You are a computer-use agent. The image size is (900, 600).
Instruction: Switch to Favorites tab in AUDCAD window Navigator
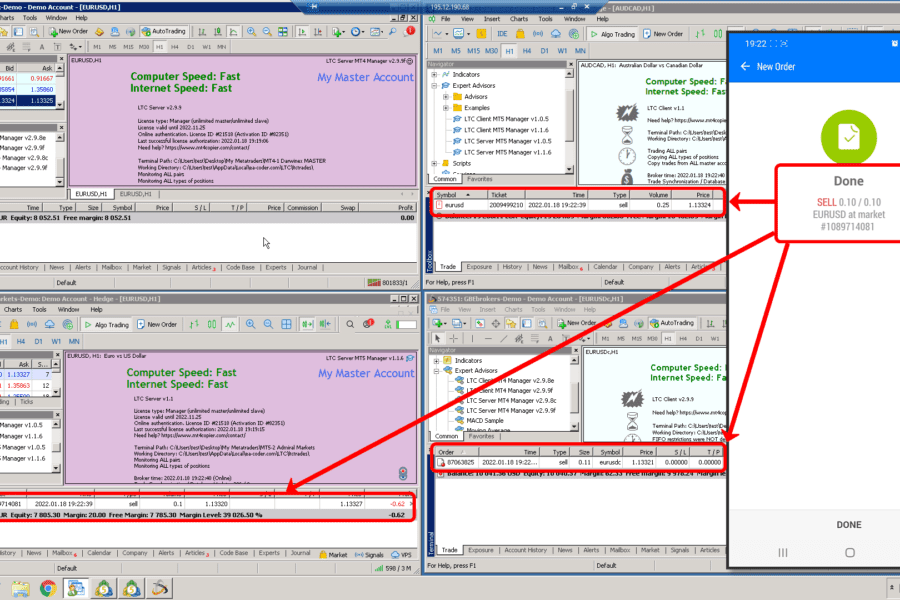(480, 179)
